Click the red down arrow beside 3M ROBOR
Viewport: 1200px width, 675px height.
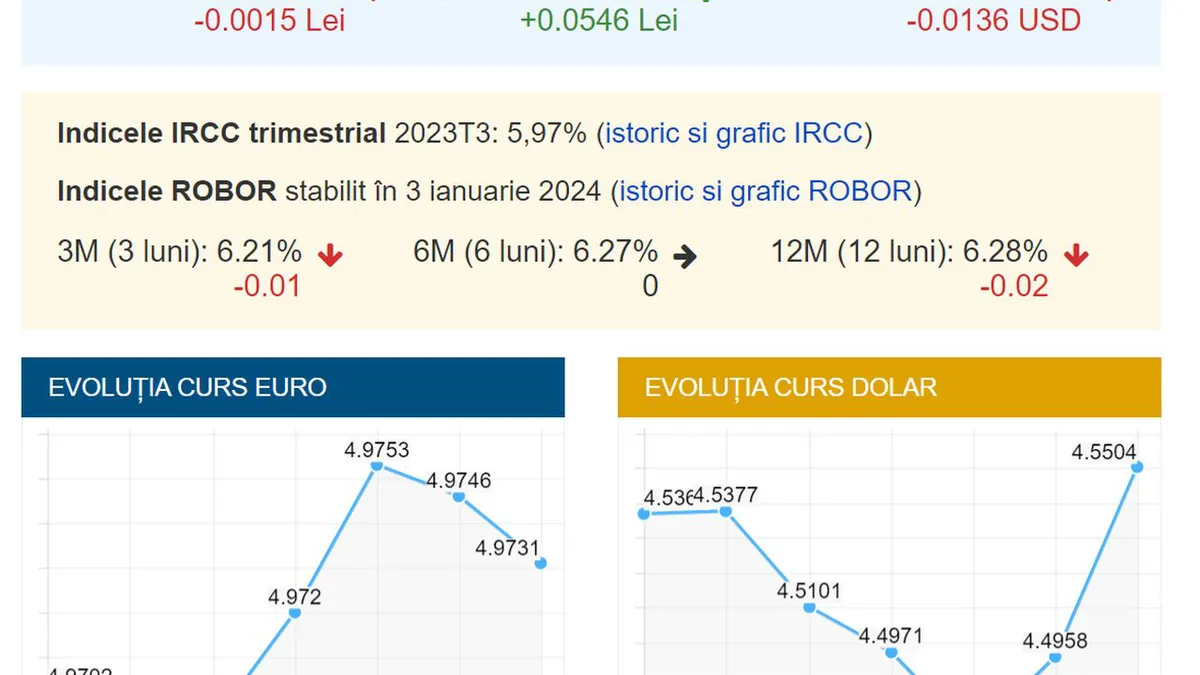point(330,256)
